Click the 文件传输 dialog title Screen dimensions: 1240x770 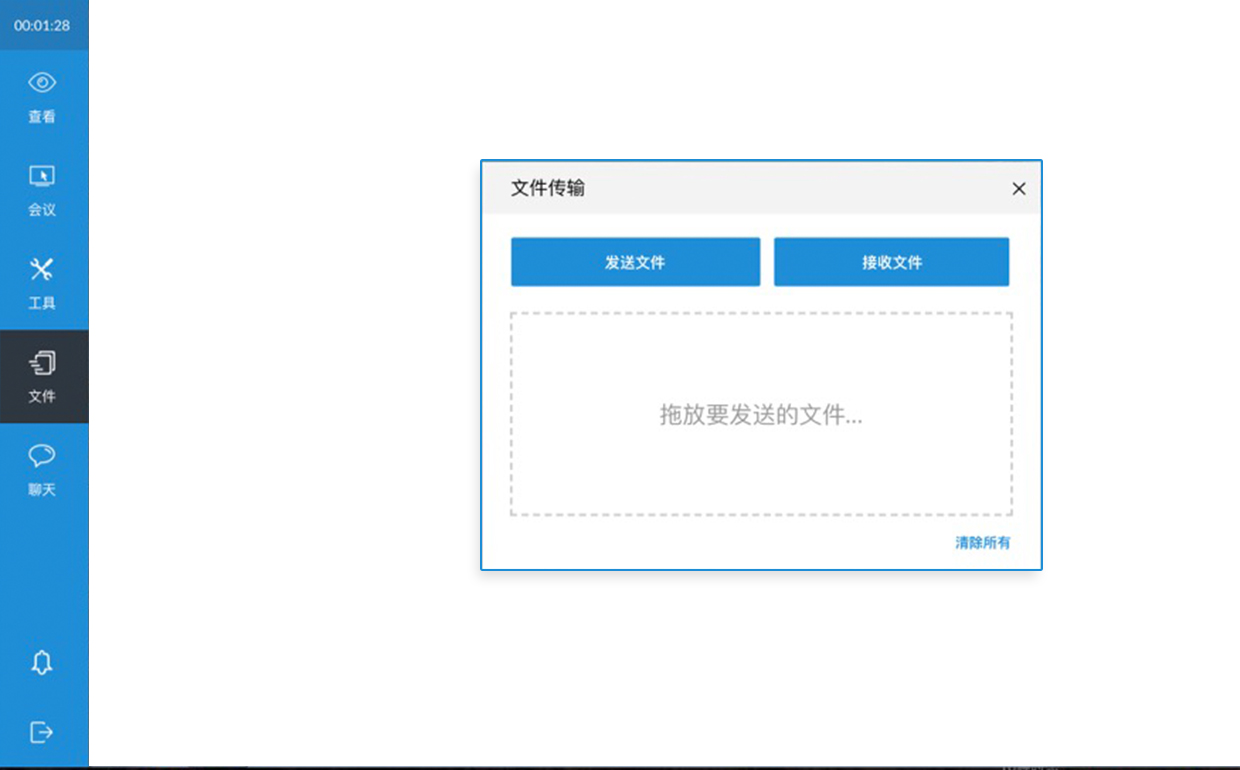pos(548,188)
